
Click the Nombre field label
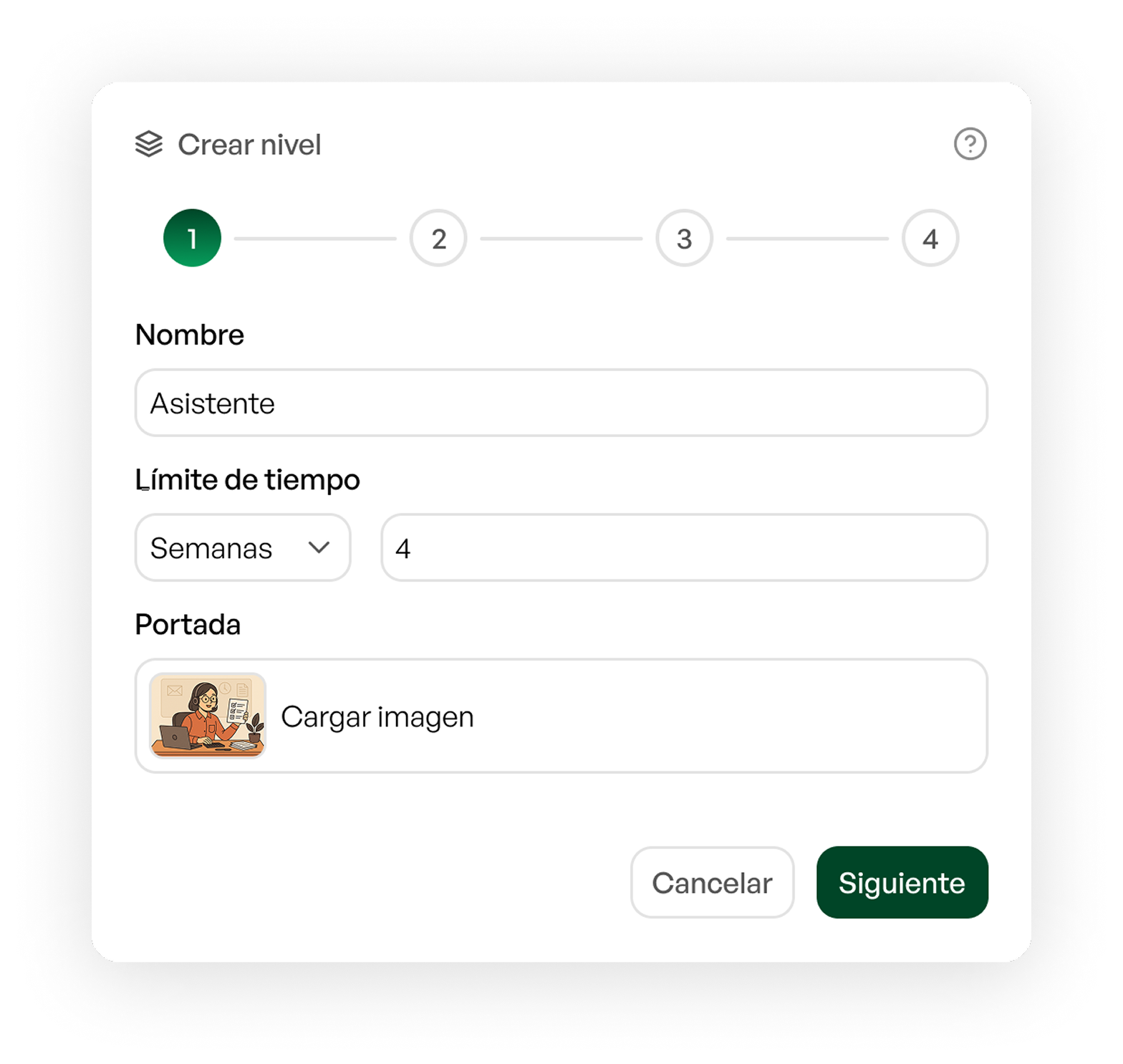point(190,335)
